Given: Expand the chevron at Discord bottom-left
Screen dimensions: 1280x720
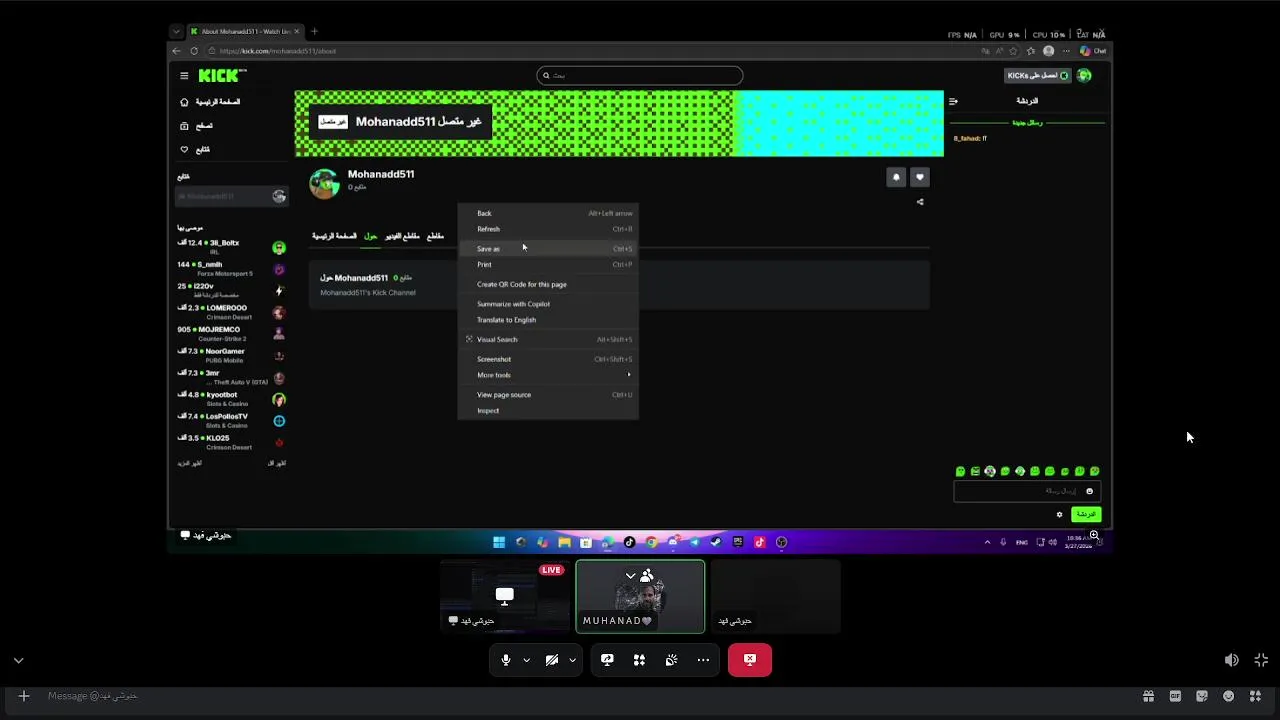Looking at the screenshot, I should click(18, 660).
